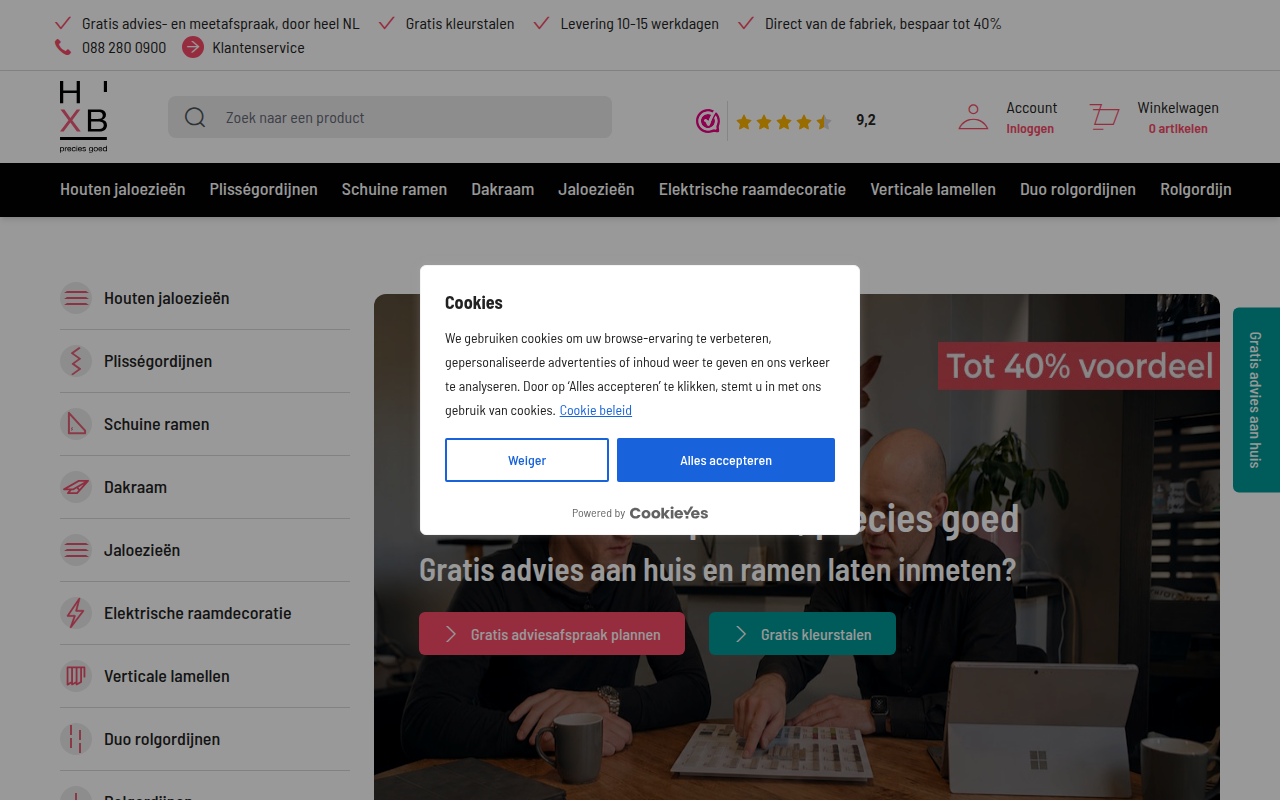Image resolution: width=1280 pixels, height=800 pixels.
Task: Click the Dakraam sidebar icon
Action: click(x=76, y=487)
